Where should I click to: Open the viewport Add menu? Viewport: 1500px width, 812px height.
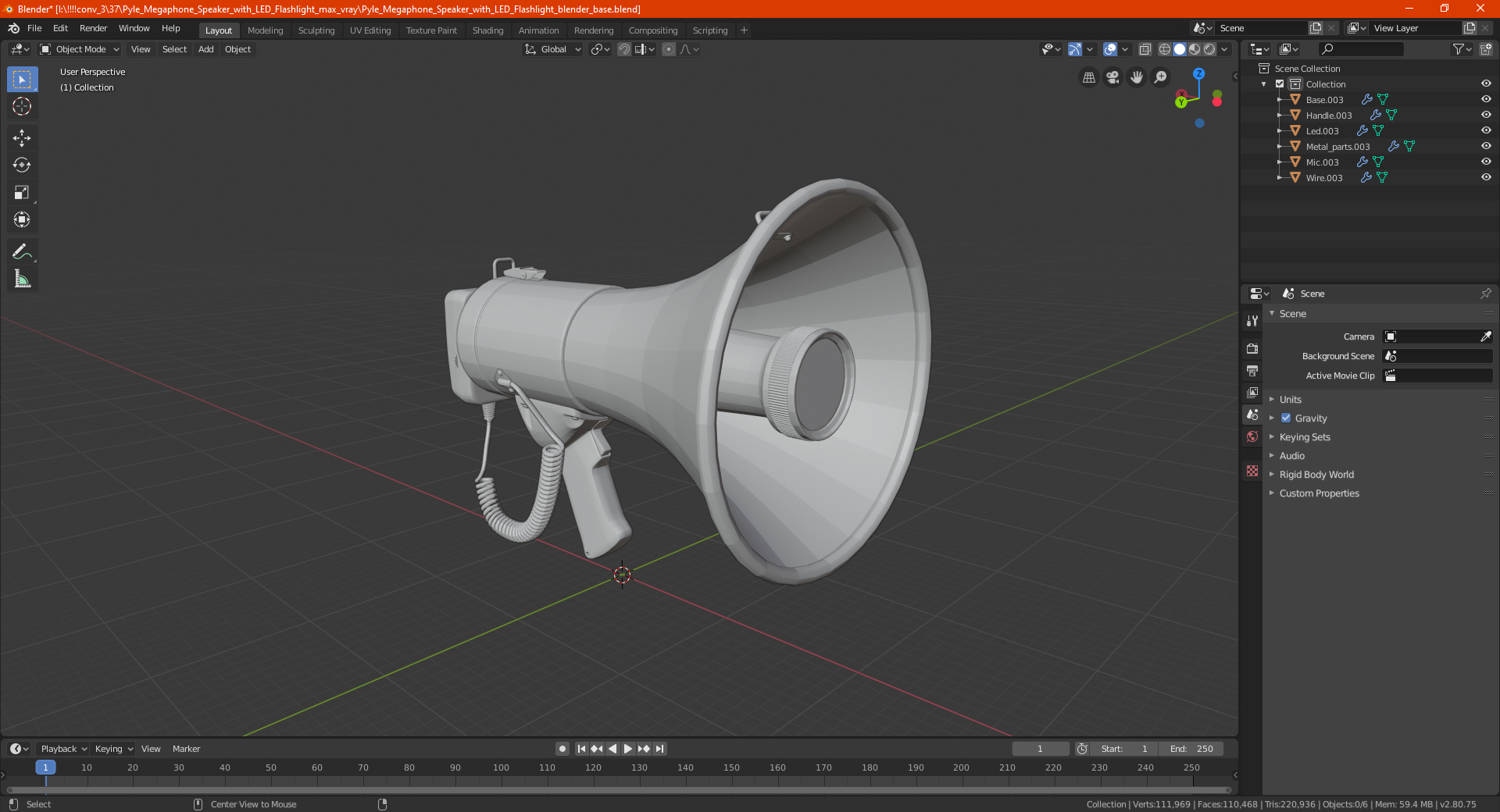(x=205, y=49)
